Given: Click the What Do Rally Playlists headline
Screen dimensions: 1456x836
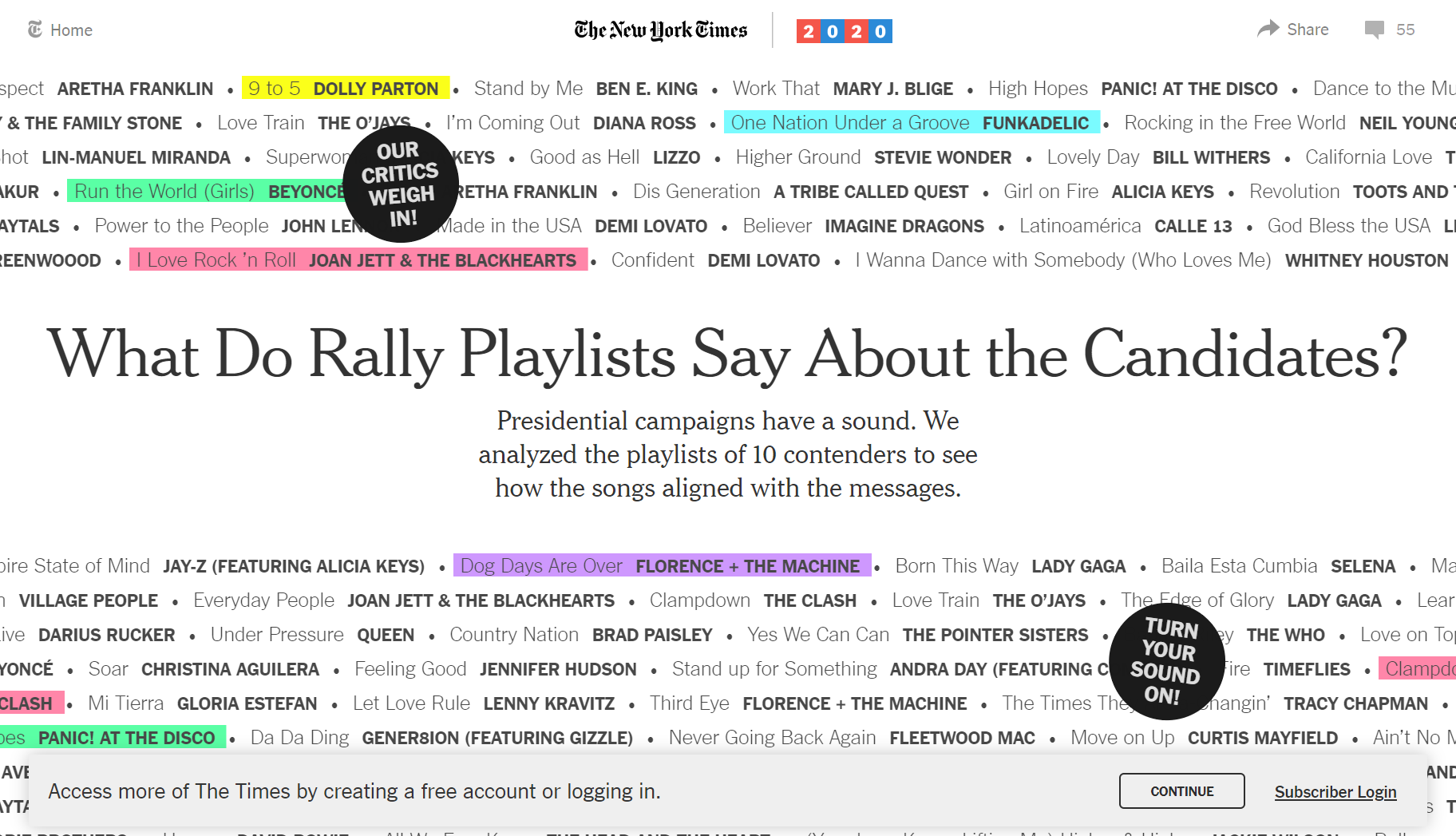Looking at the screenshot, I should pyautogui.click(x=727, y=354).
